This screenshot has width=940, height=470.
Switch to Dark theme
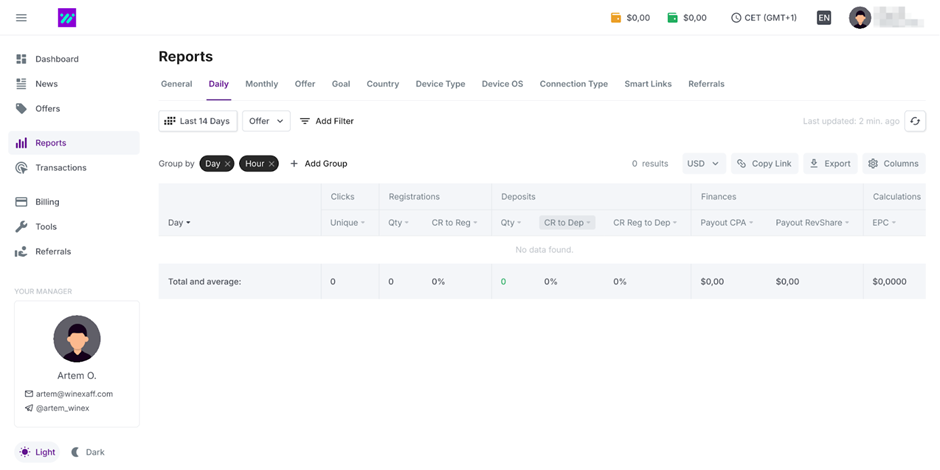click(x=88, y=452)
